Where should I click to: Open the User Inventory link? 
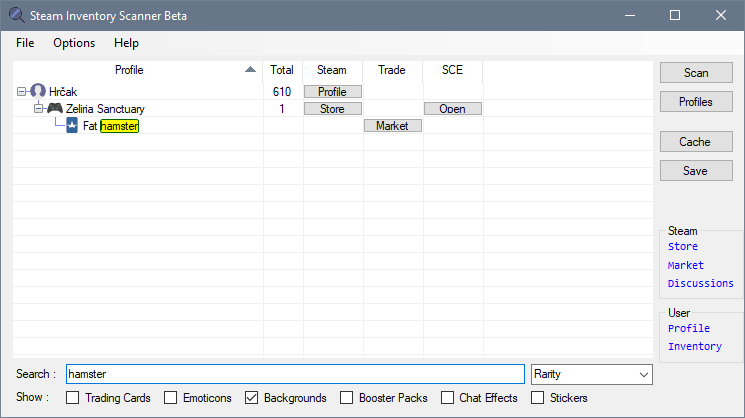point(695,346)
